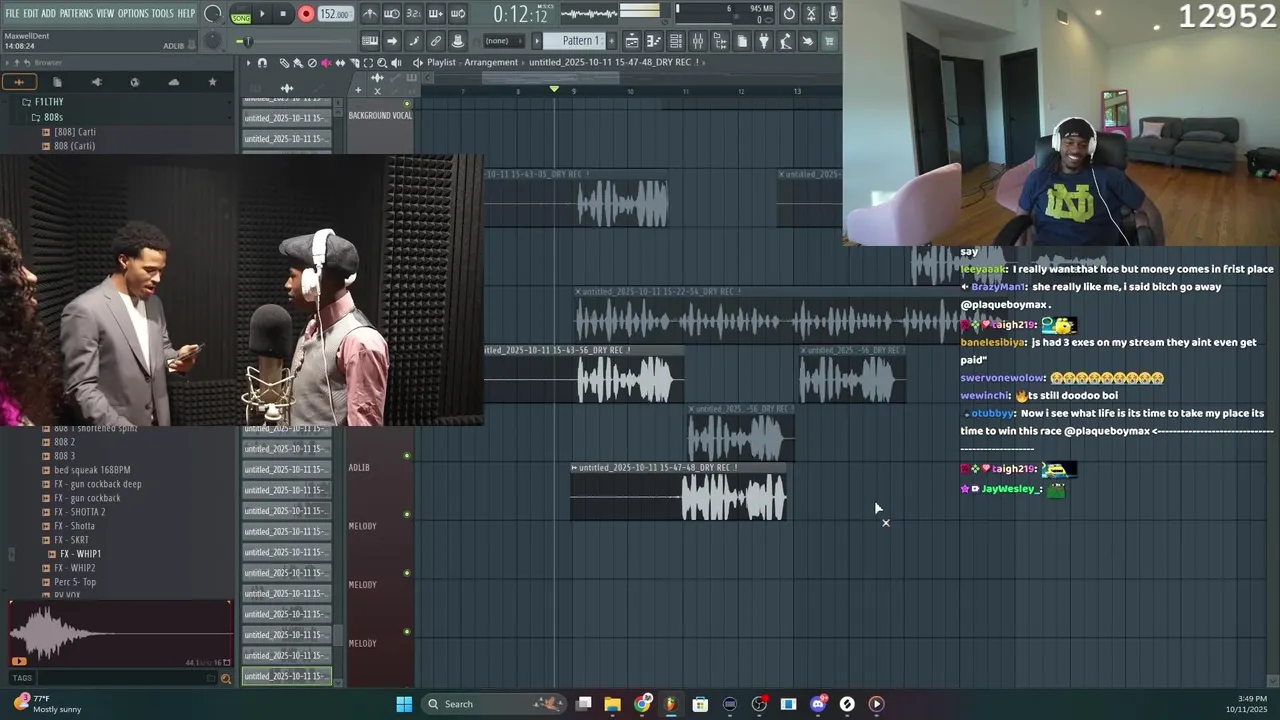Click the playlist speaker playback tool icon

pos(396,63)
